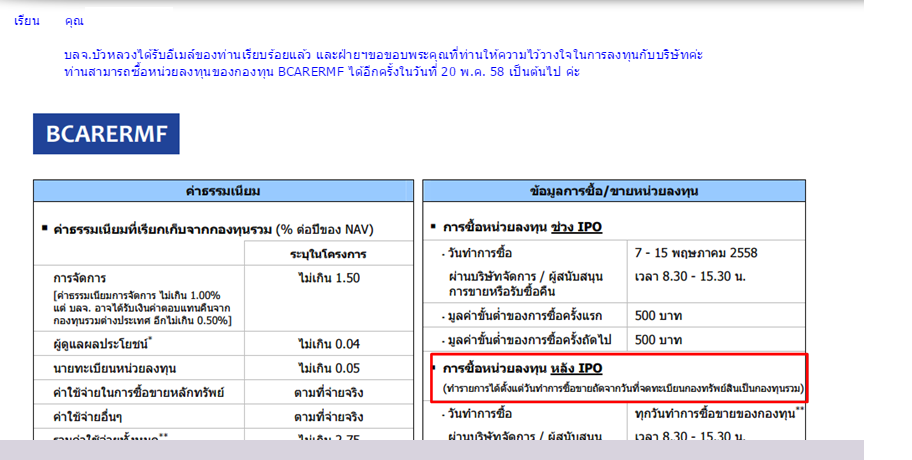Viewport: 912px width, 460px height.
Task: Click the มูลค่าขั้นต่ำของการซื้อครั้งแรก label
Action: click(x=525, y=316)
